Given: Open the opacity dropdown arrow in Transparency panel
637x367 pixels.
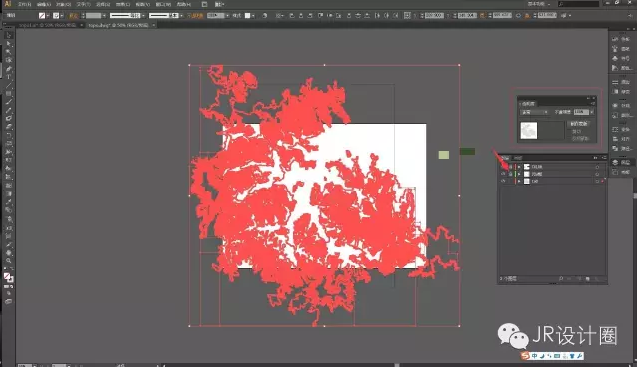Looking at the screenshot, I should pyautogui.click(x=592, y=112).
